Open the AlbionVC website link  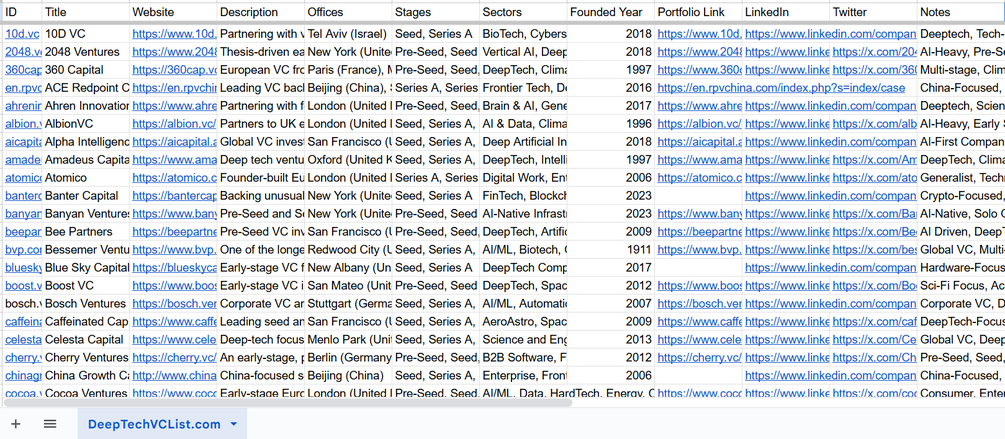pos(174,124)
